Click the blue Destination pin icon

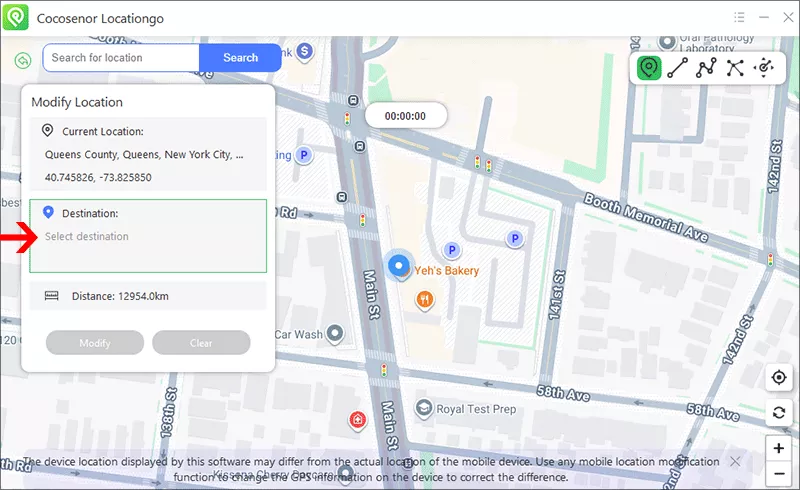[48, 212]
